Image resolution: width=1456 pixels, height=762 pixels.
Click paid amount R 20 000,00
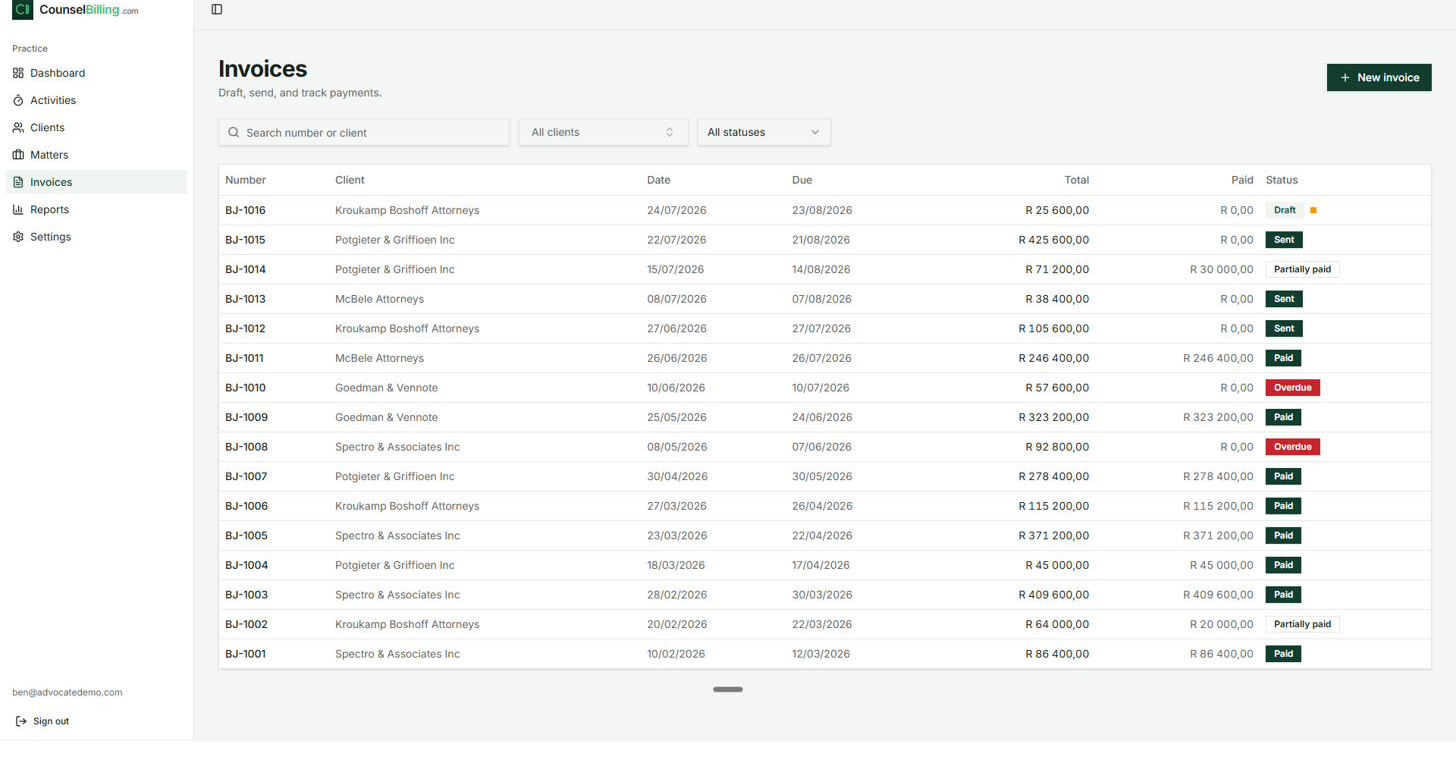1221,624
